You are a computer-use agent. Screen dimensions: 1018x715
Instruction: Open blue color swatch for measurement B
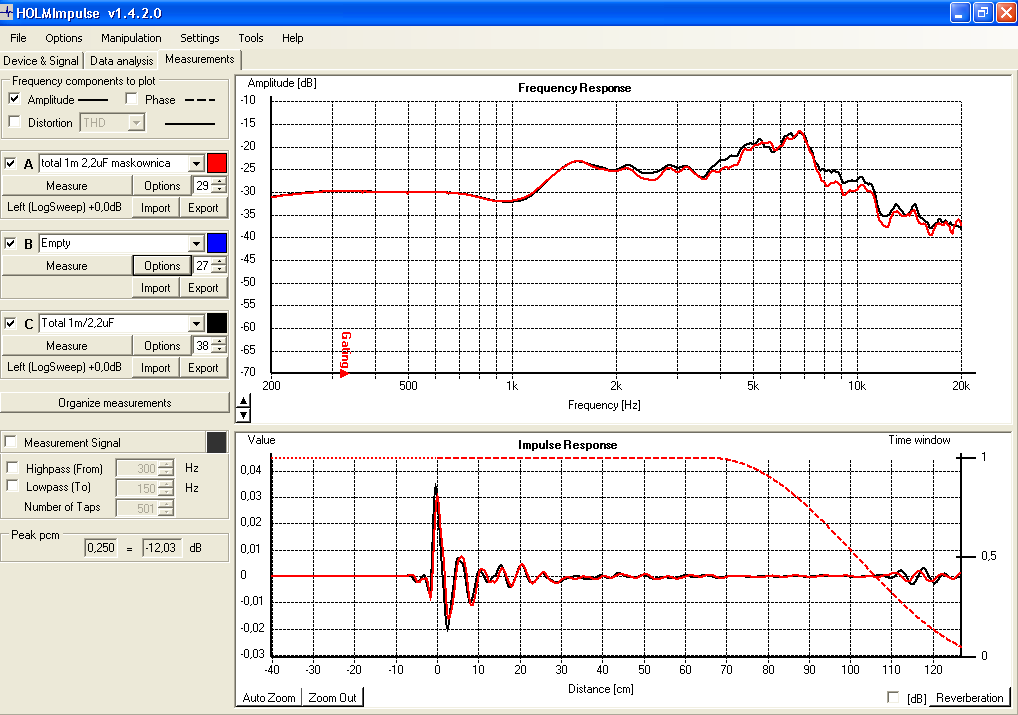(x=217, y=243)
